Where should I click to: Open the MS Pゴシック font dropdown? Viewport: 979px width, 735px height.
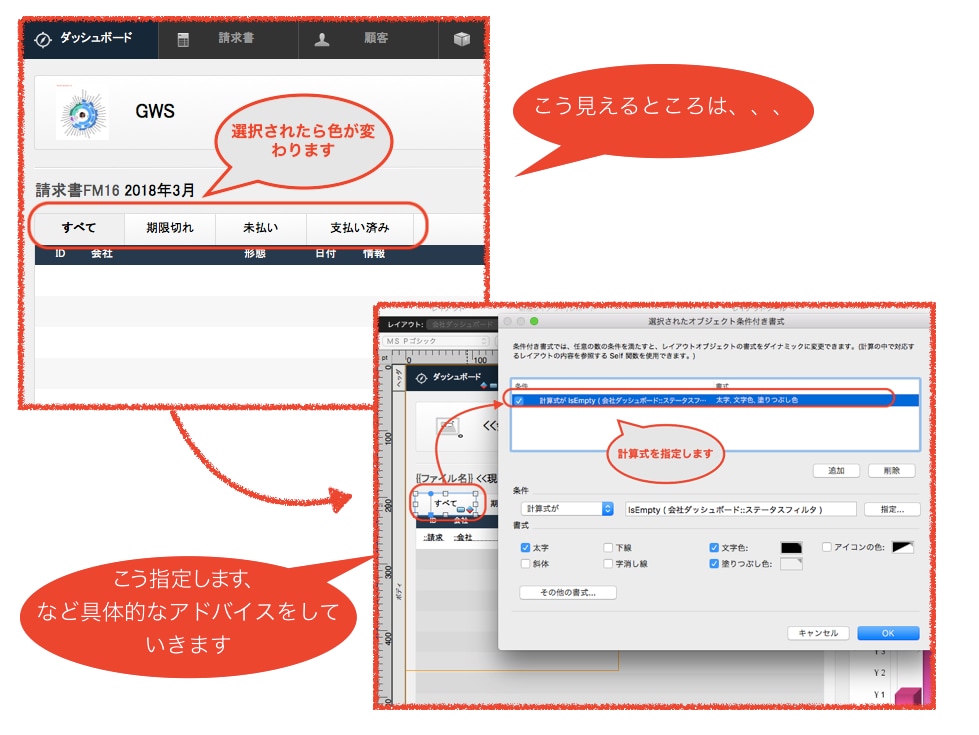click(x=435, y=341)
